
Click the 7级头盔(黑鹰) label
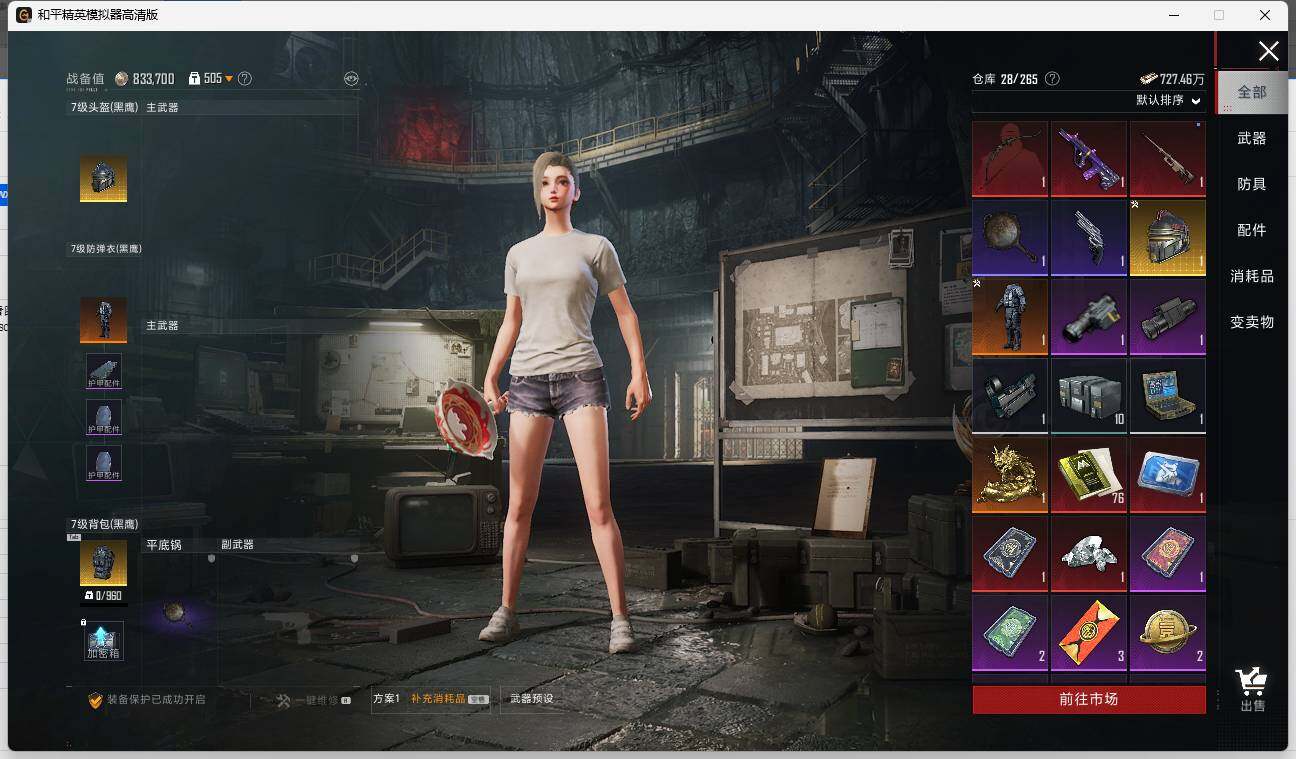click(x=104, y=107)
